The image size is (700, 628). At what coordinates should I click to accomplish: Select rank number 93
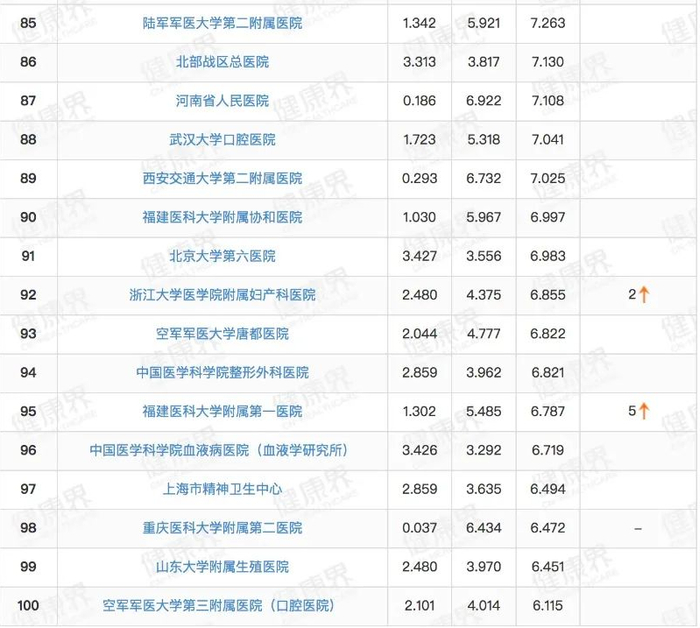[x=28, y=333]
